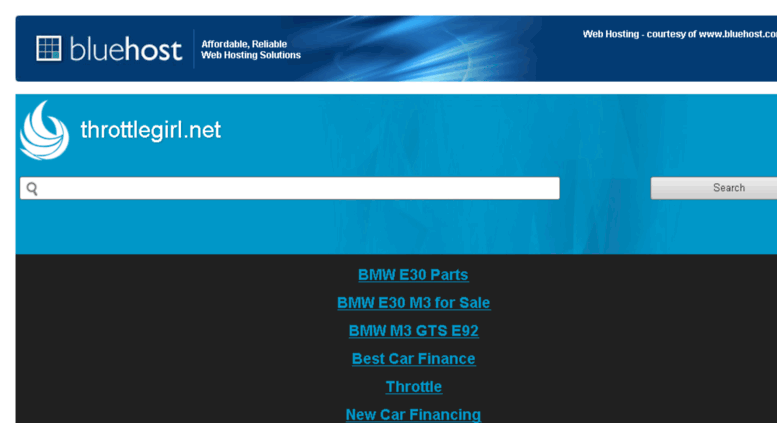Click the Bluehost grid logo icon
The image size is (777, 423).
pos(49,49)
